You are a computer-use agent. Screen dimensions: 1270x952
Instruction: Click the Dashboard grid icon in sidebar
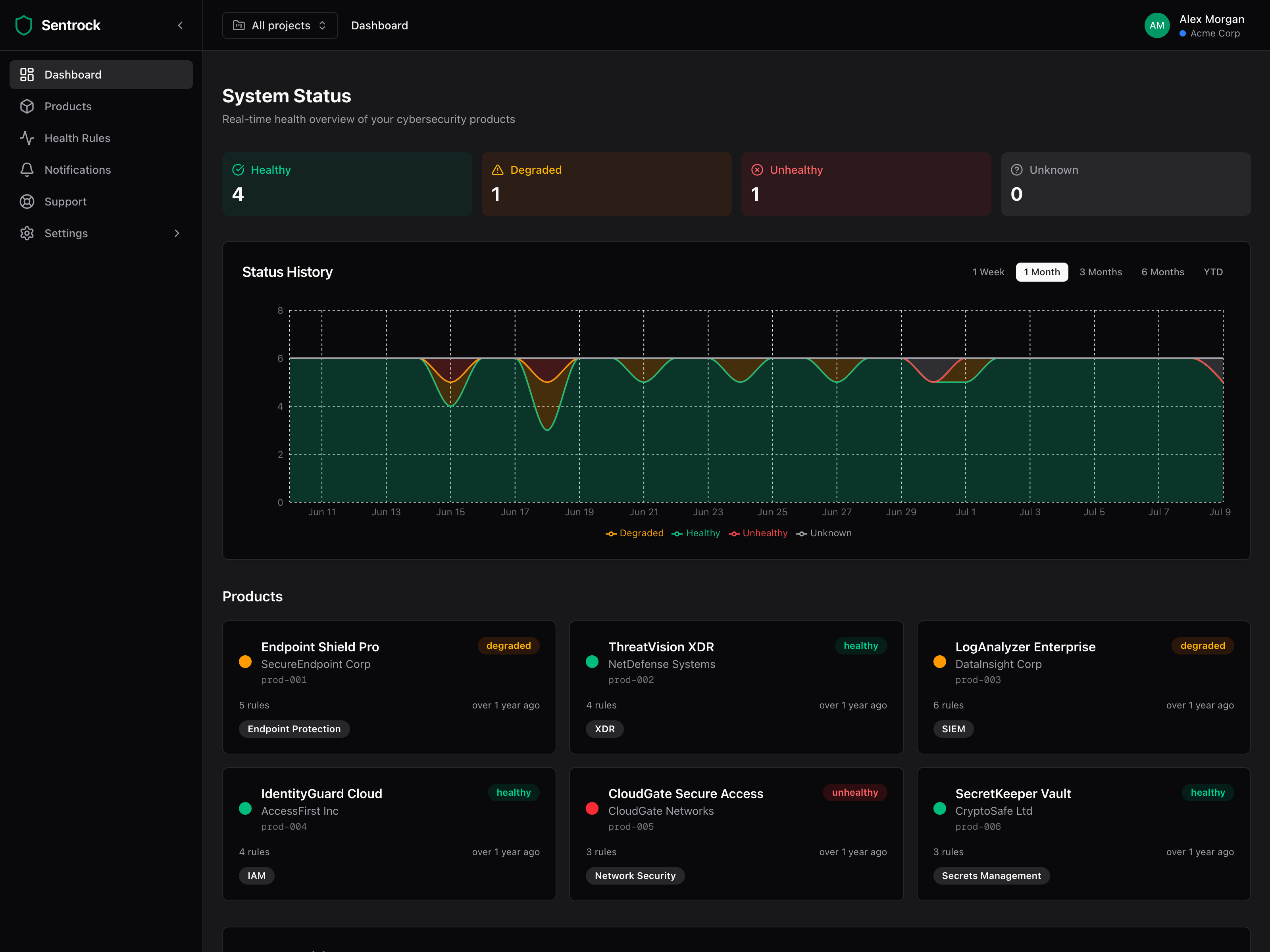(x=27, y=75)
